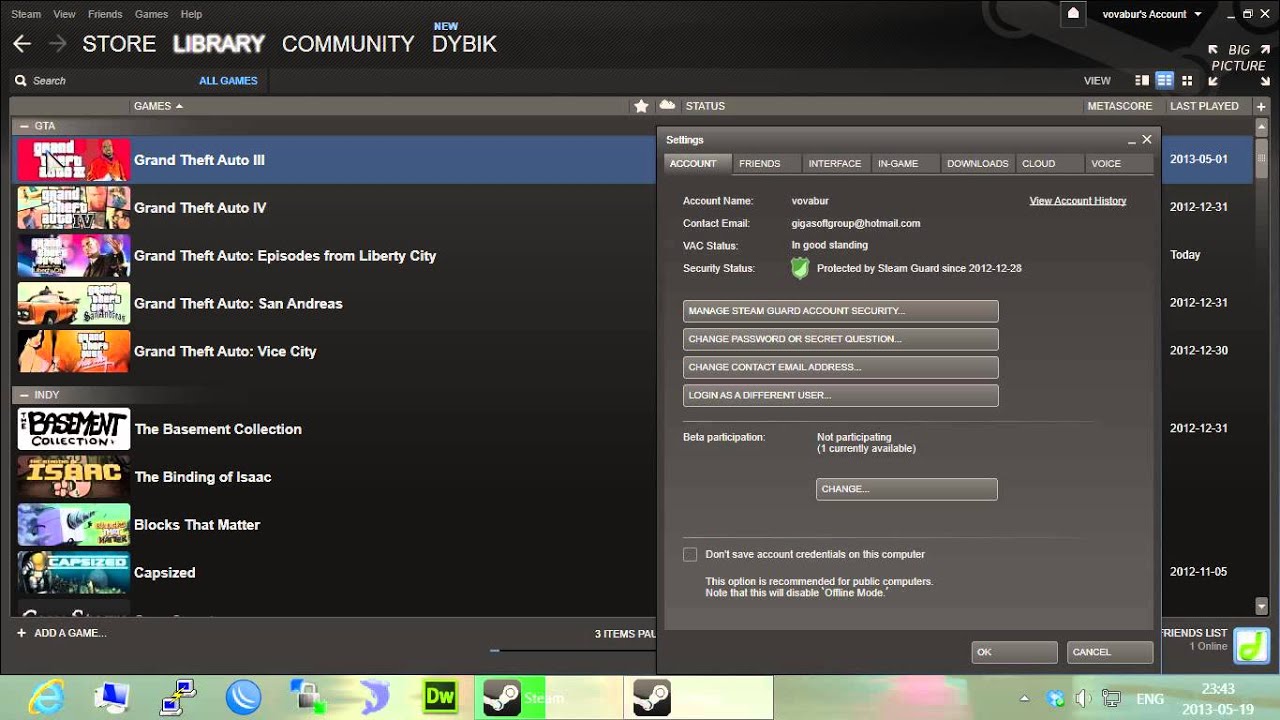
Task: Open Dreamweaver from taskbar
Action: 440,697
